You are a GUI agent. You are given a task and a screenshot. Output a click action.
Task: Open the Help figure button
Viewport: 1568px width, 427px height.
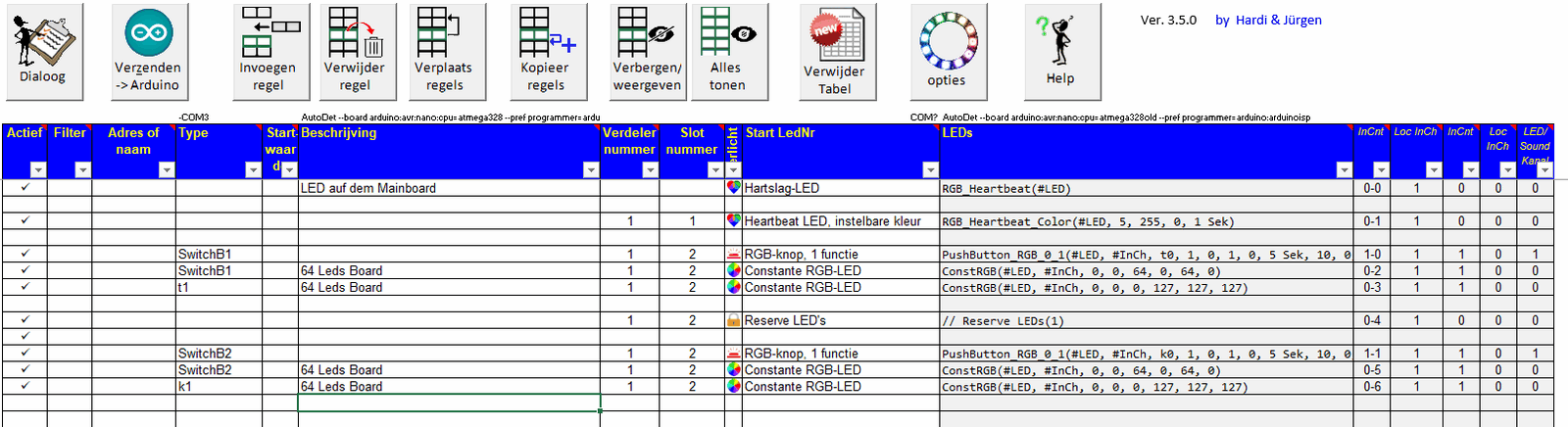point(1061,52)
